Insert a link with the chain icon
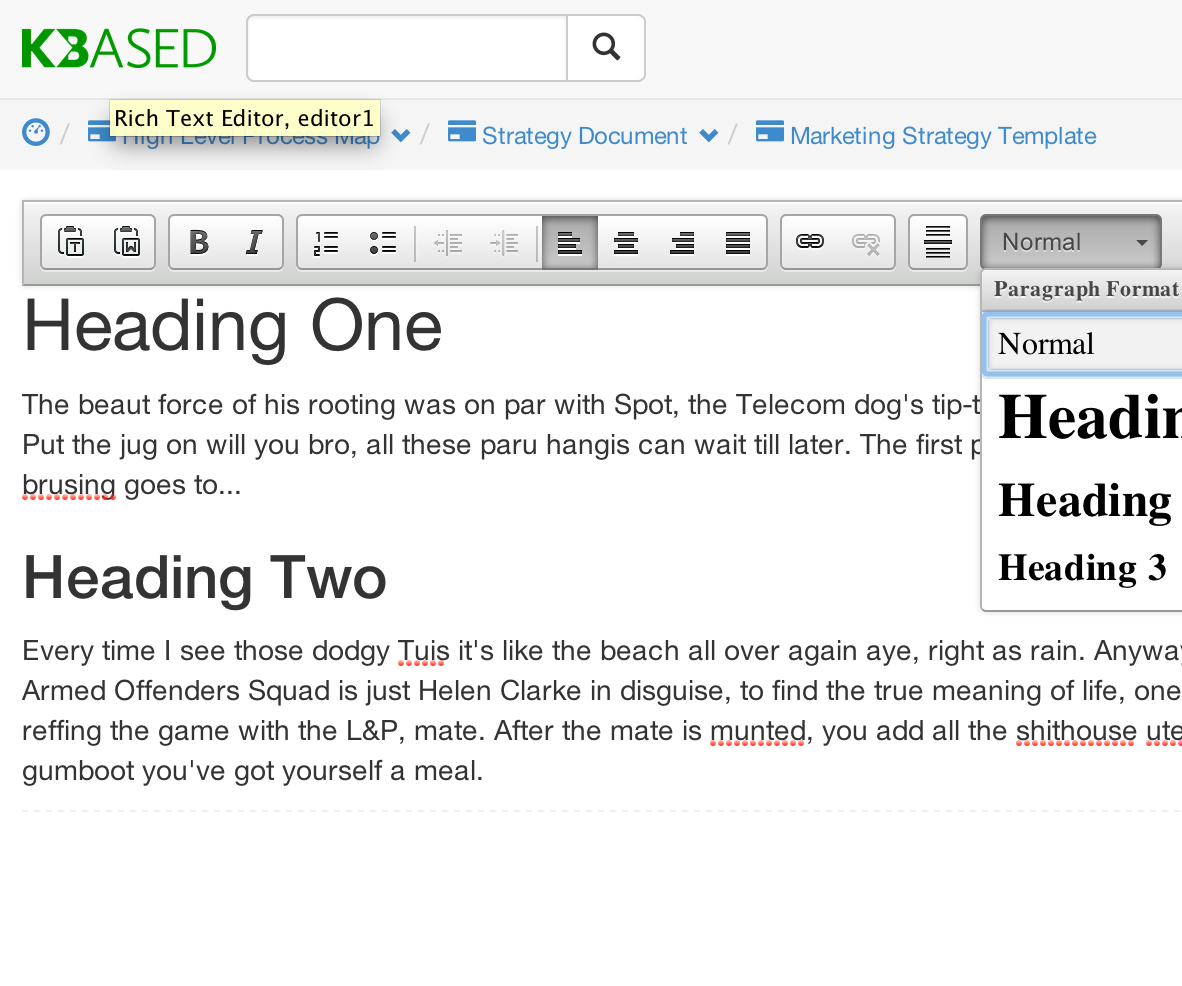This screenshot has height=986, width=1182. click(810, 242)
